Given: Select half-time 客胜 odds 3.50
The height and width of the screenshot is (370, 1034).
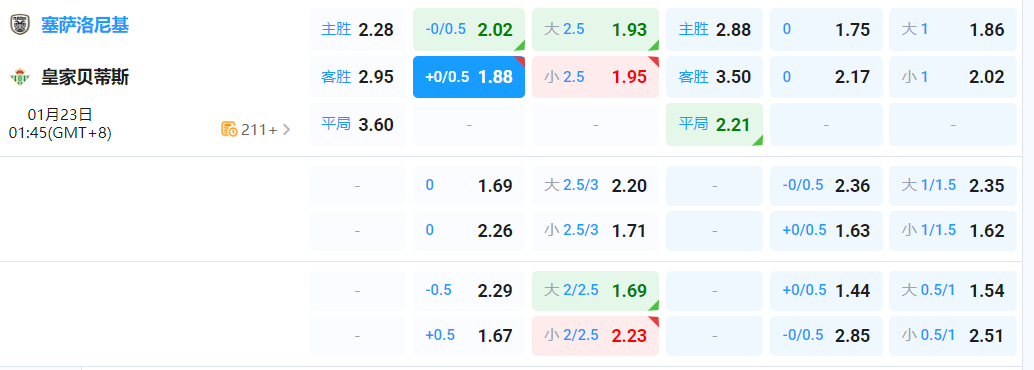Looking at the screenshot, I should coord(714,77).
